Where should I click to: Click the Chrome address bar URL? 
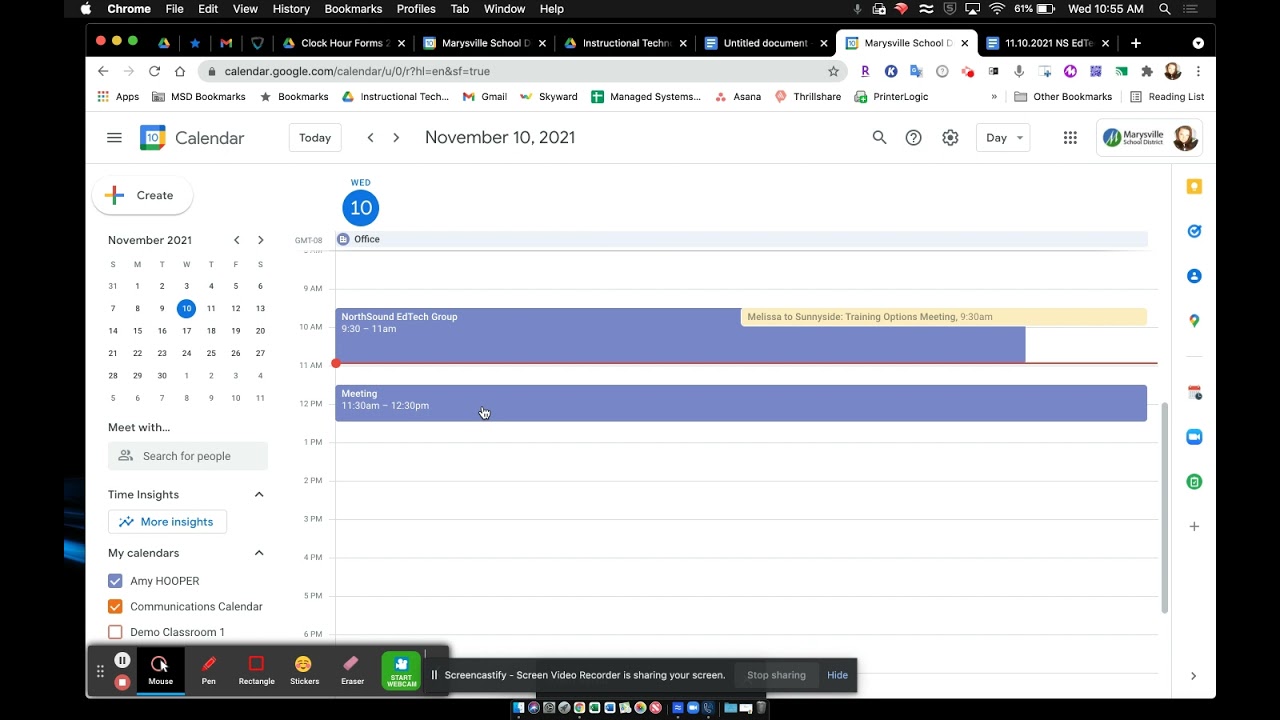(x=357, y=71)
